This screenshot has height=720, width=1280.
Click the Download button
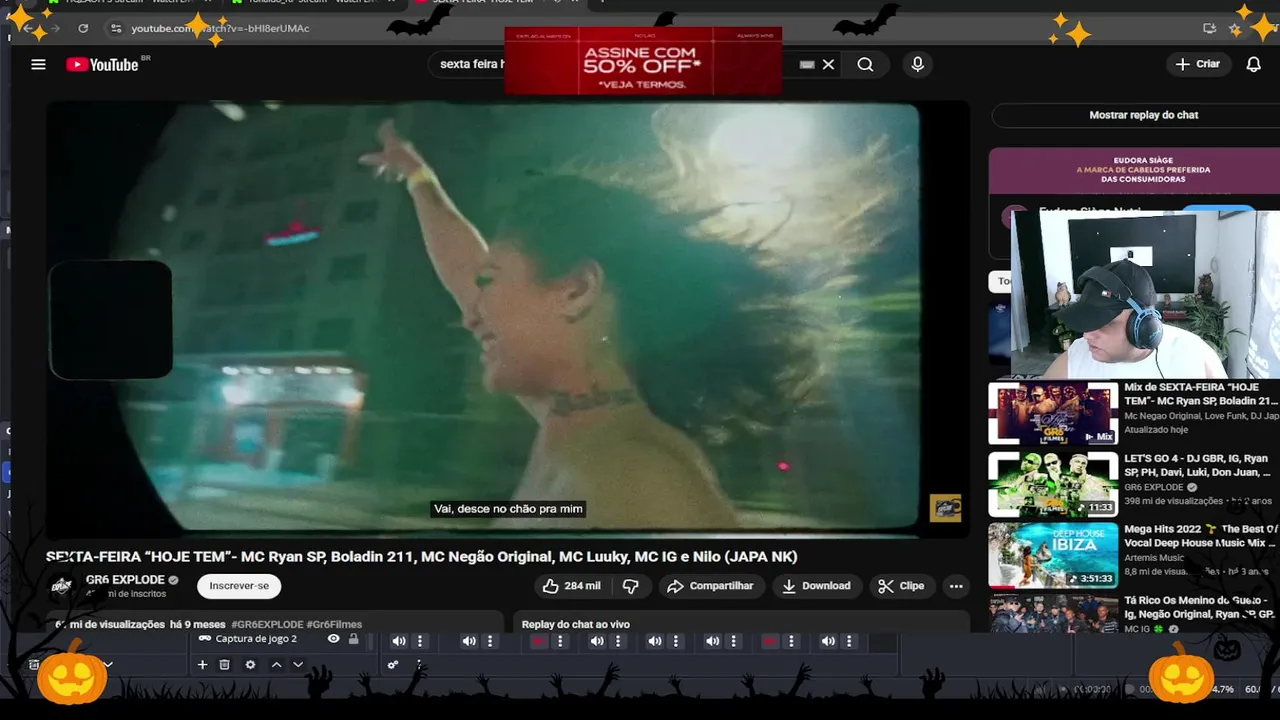pyautogui.click(x=815, y=586)
